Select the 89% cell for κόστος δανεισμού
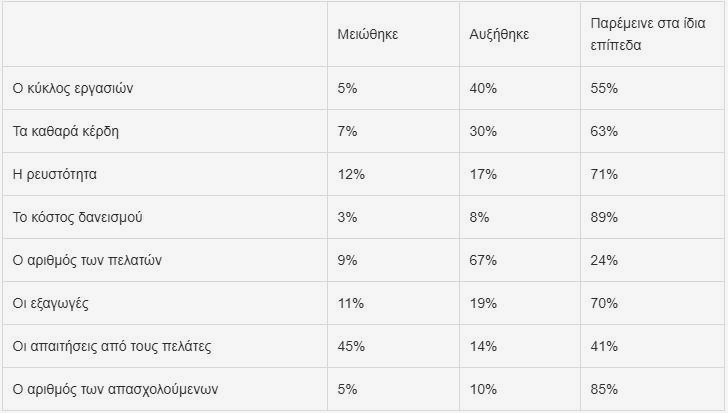This screenshot has width=728, height=413. pos(604,217)
